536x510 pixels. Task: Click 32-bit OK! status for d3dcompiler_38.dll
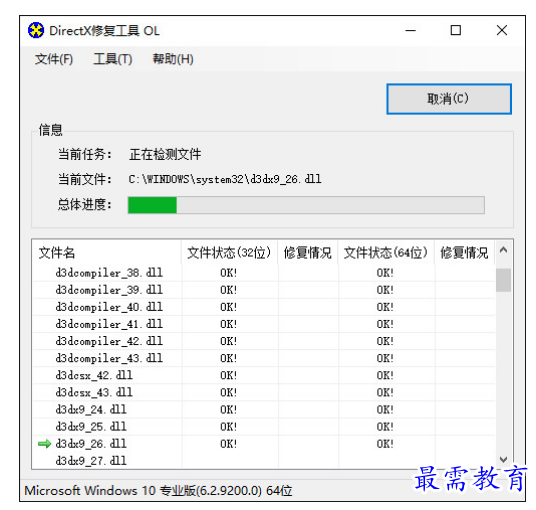click(x=229, y=273)
